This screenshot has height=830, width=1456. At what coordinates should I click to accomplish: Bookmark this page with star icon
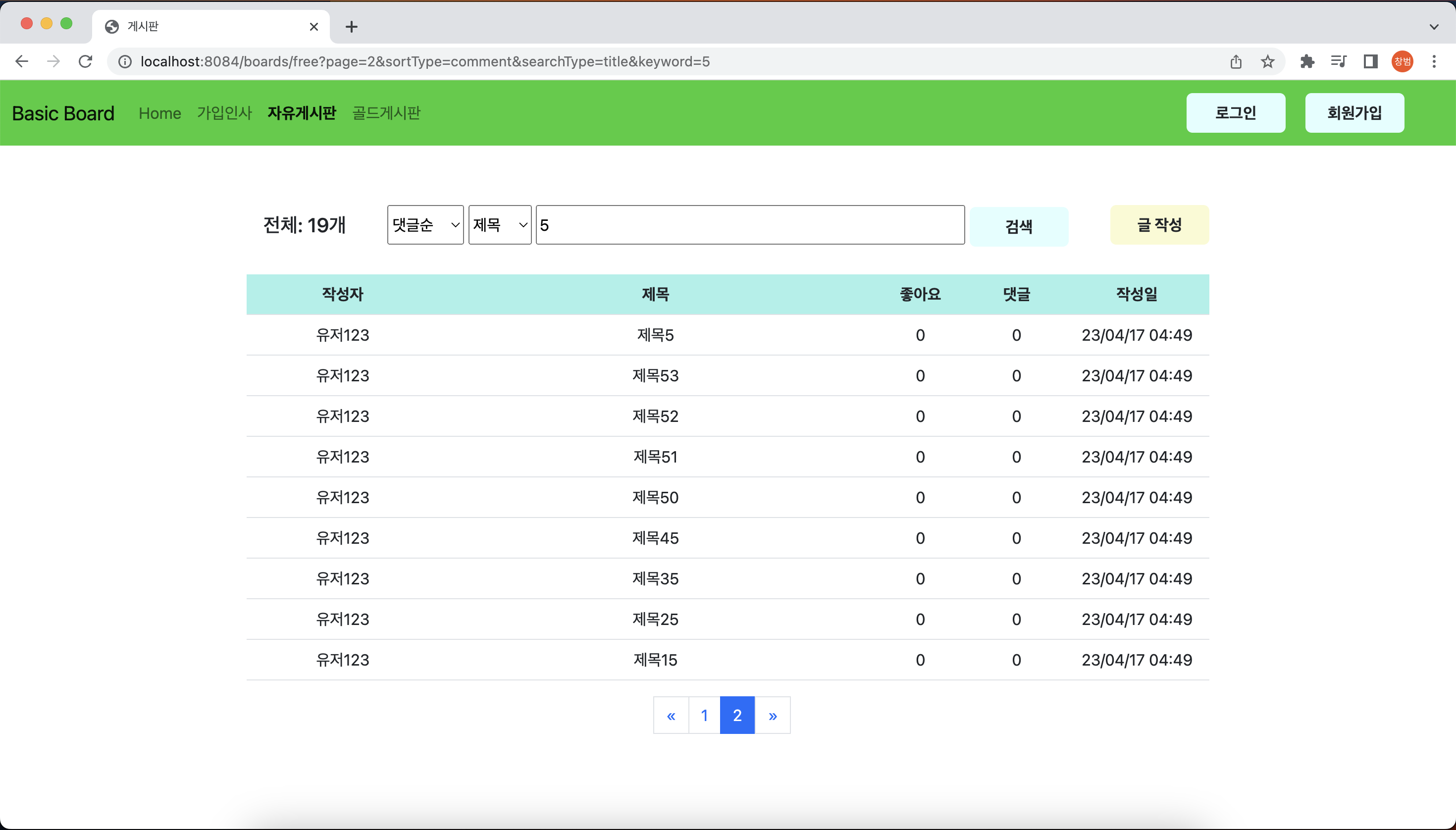1267,61
